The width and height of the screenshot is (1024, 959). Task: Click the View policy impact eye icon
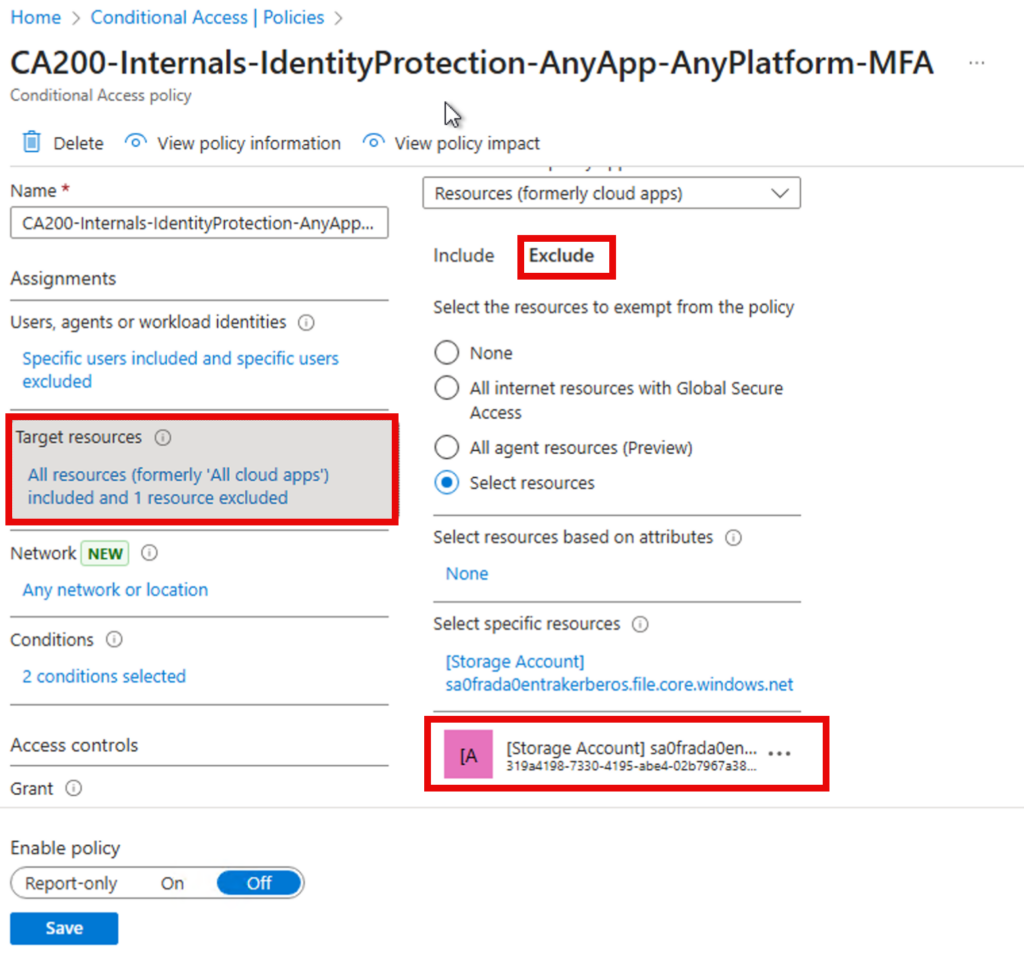[374, 142]
